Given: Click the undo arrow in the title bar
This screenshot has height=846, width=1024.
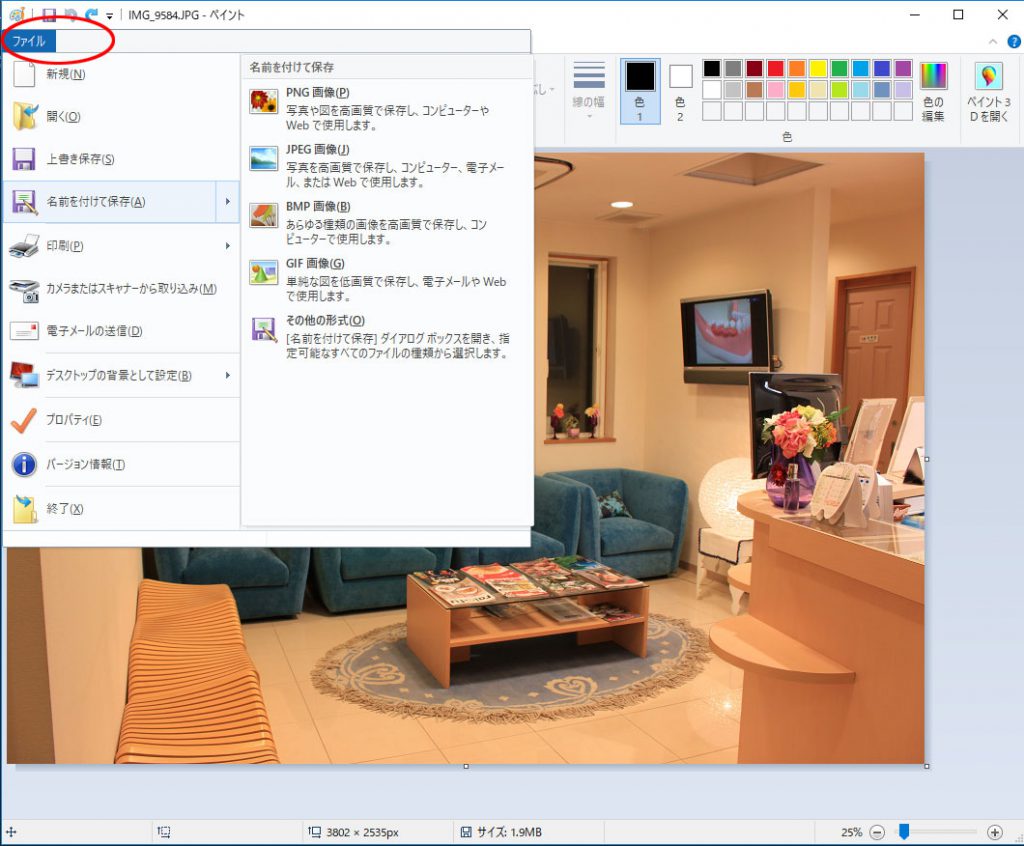Looking at the screenshot, I should pyautogui.click(x=71, y=14).
